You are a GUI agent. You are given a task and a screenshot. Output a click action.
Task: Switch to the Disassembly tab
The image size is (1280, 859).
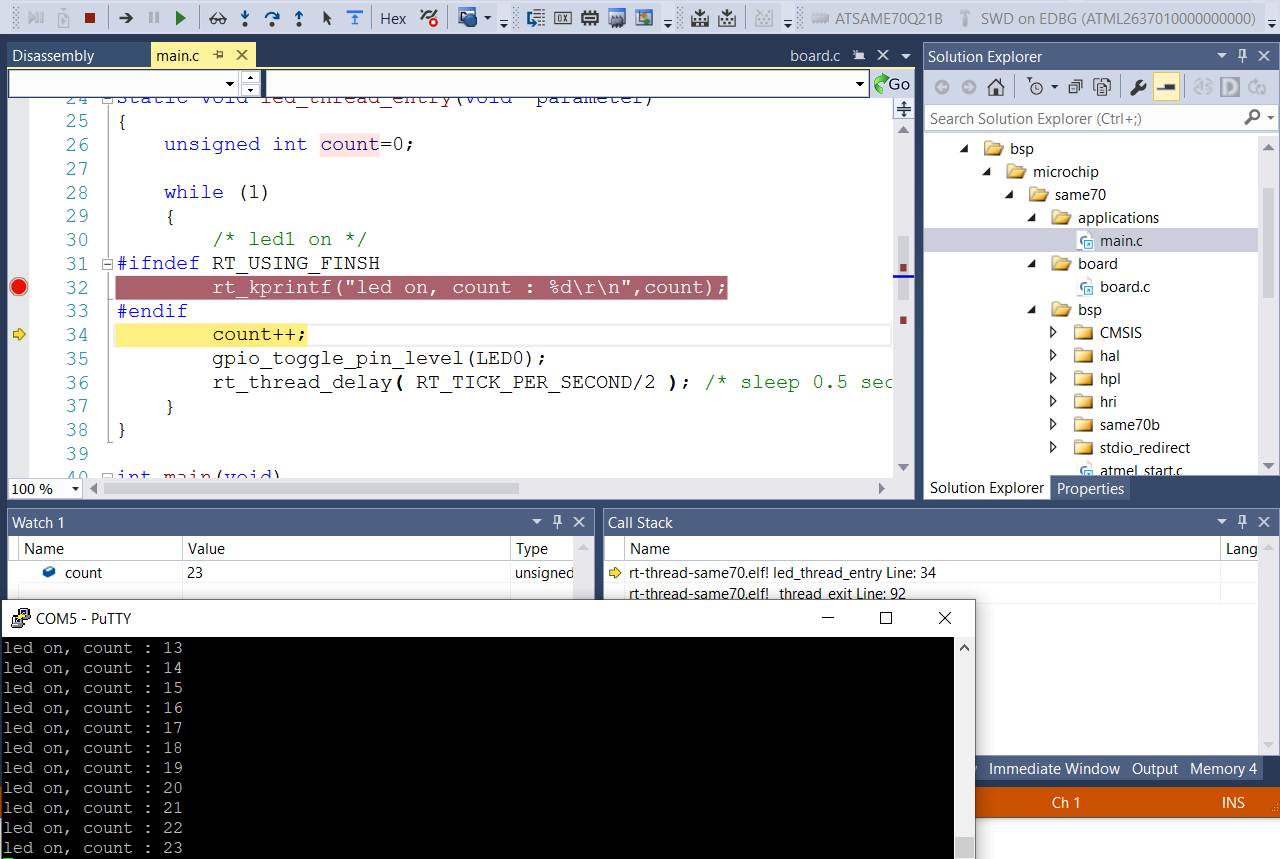click(53, 56)
